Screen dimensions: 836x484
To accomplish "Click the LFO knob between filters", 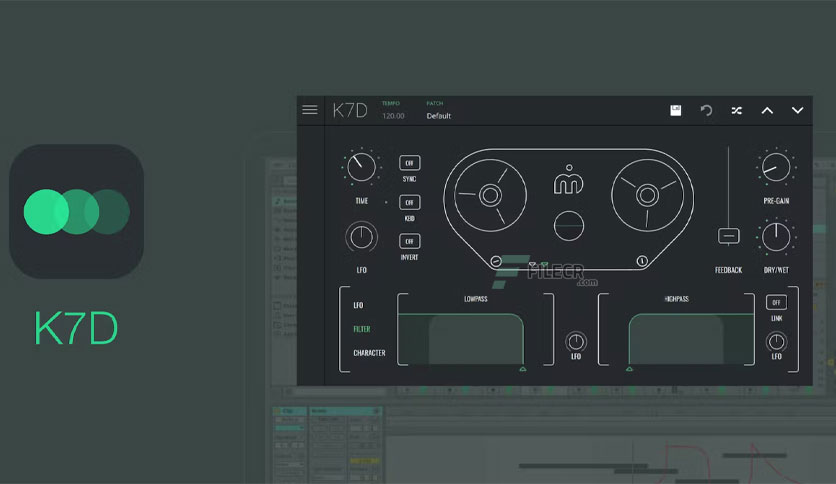I will coord(576,342).
